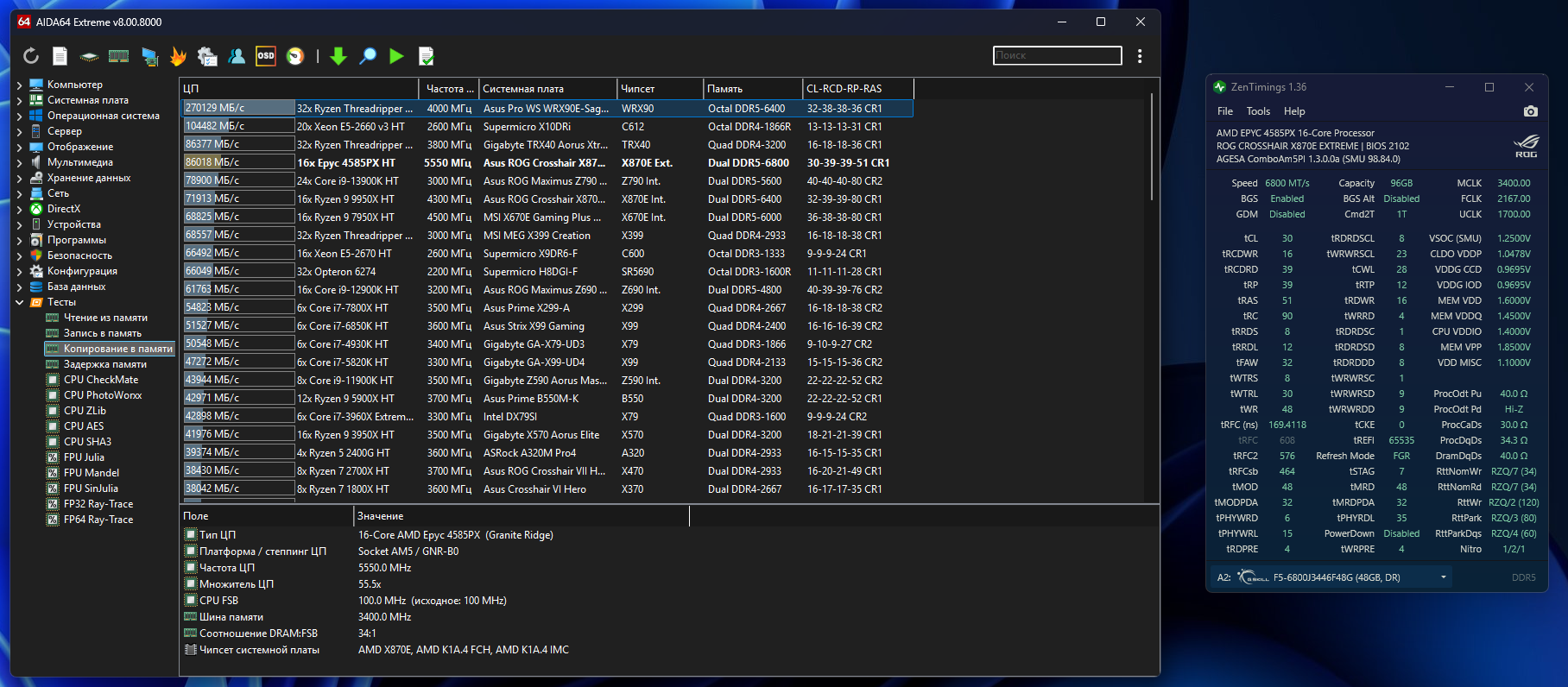
Task: Sort by the CL-RCD-RP-RAS column header
Action: click(858, 88)
